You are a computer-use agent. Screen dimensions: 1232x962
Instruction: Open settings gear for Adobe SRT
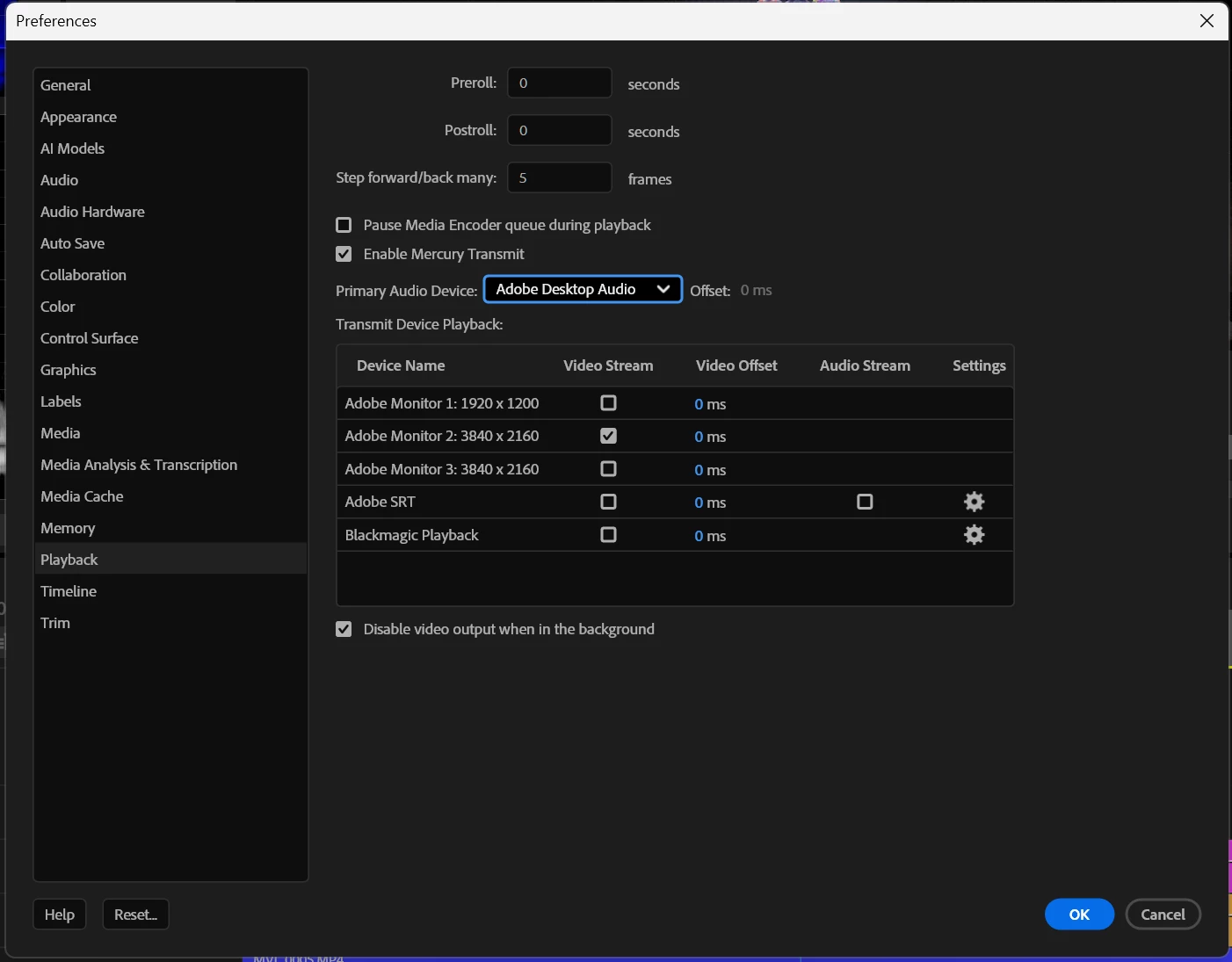pos(974,502)
